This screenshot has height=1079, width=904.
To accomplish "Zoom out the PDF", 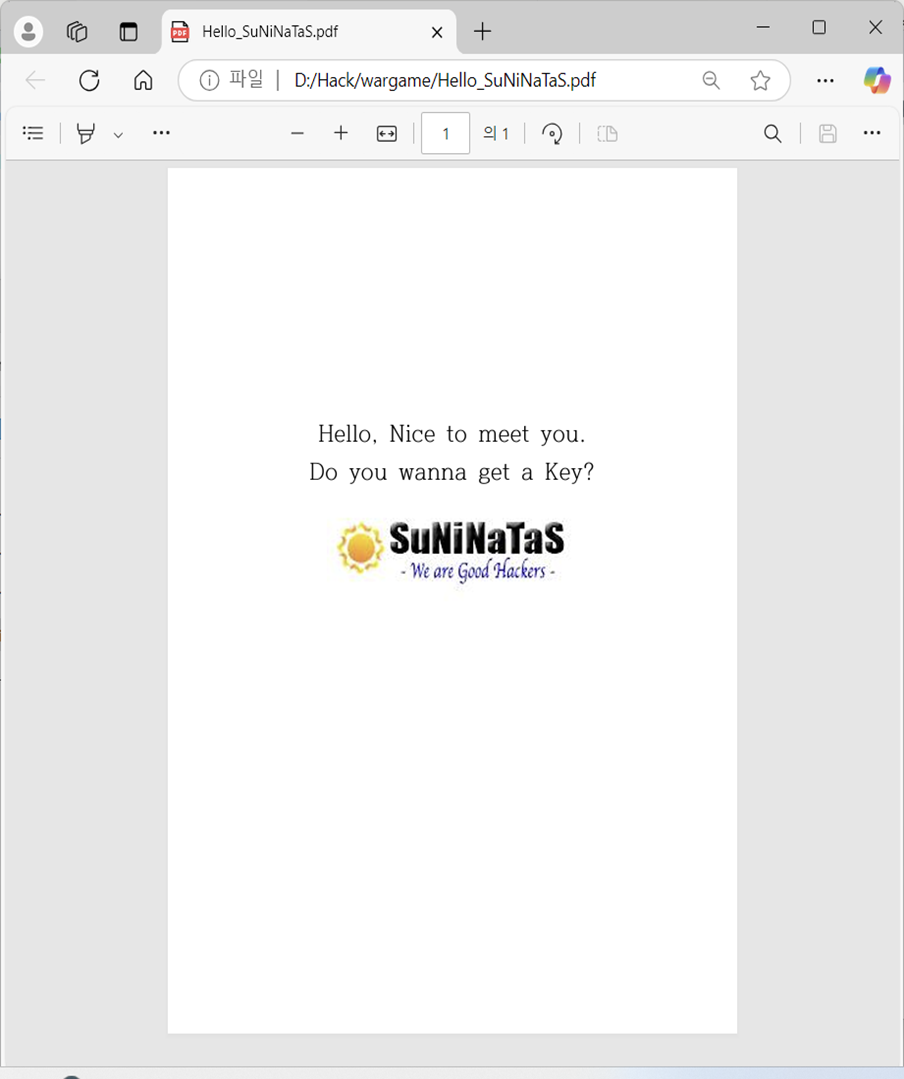I will click(x=297, y=133).
